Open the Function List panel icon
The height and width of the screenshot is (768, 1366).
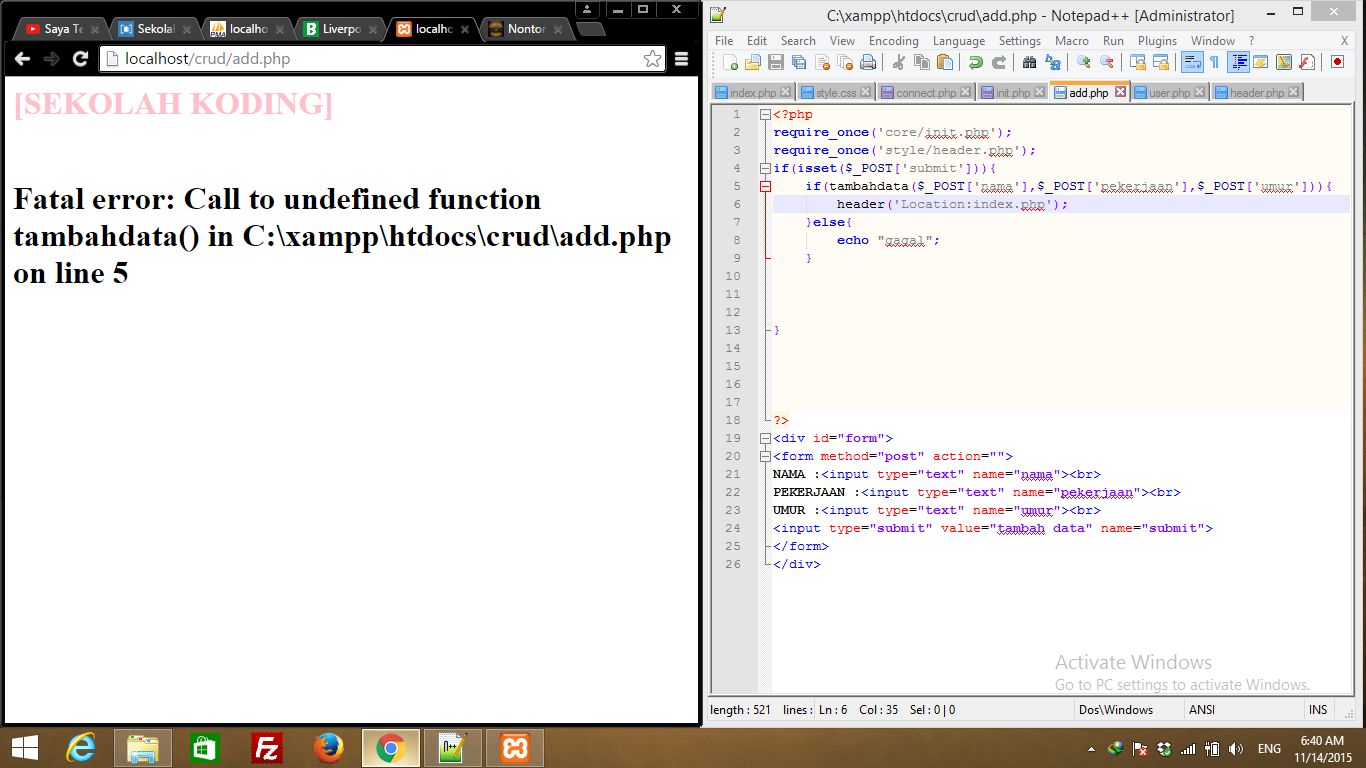pos(1306,62)
